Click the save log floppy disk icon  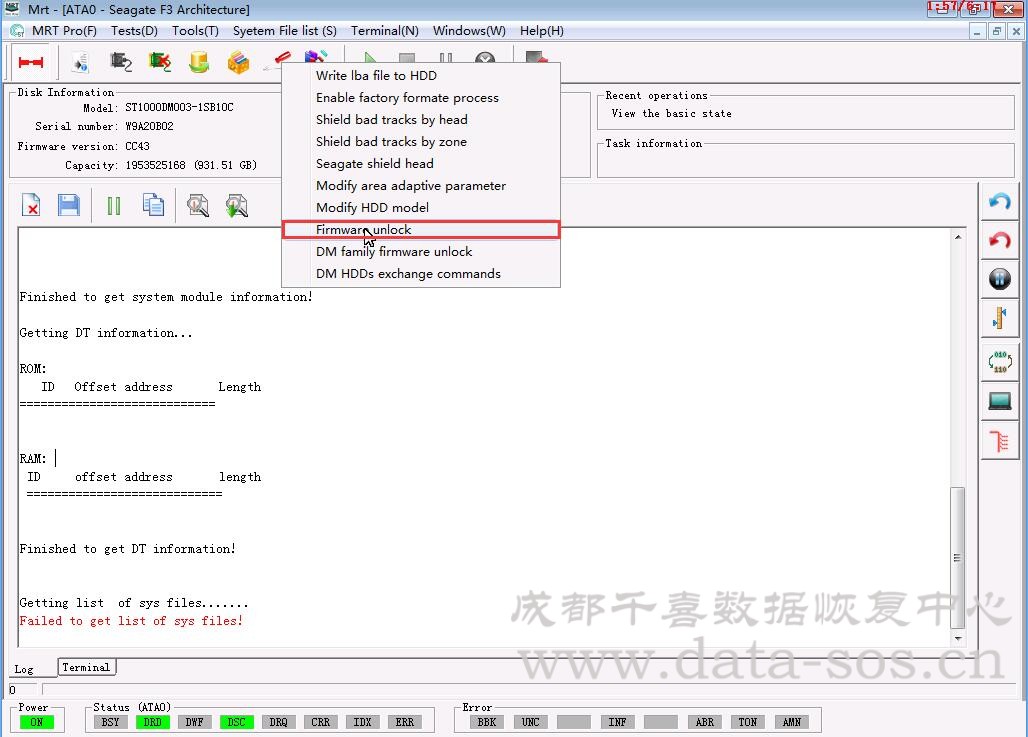68,206
